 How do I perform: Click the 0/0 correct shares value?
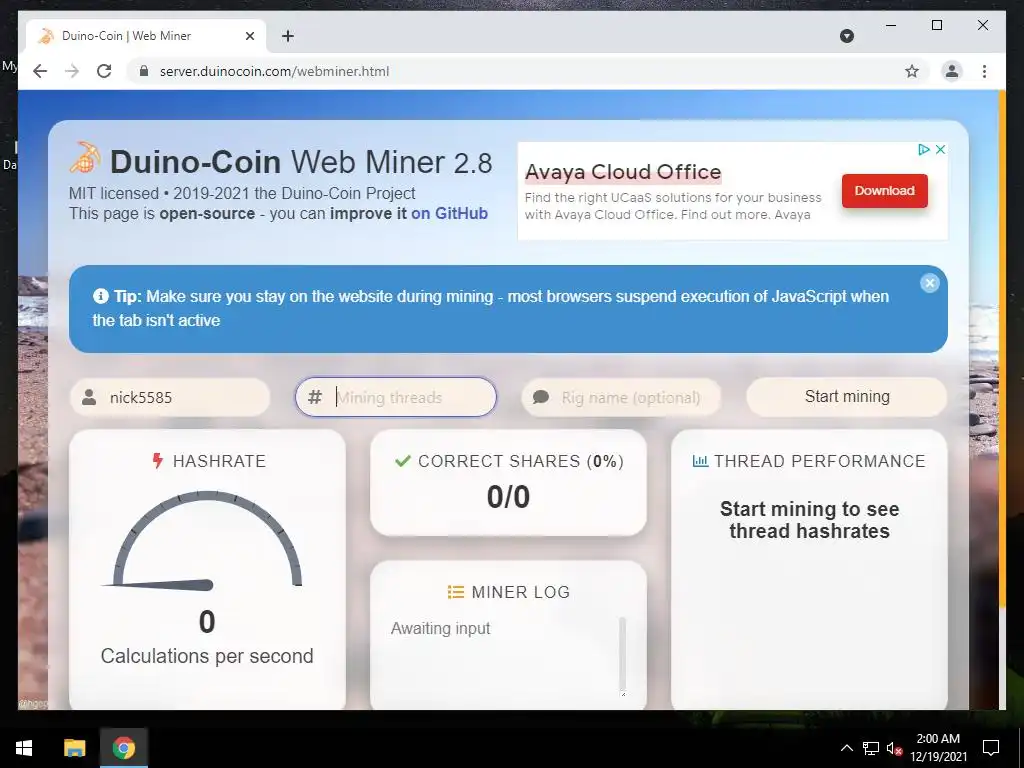[508, 497]
